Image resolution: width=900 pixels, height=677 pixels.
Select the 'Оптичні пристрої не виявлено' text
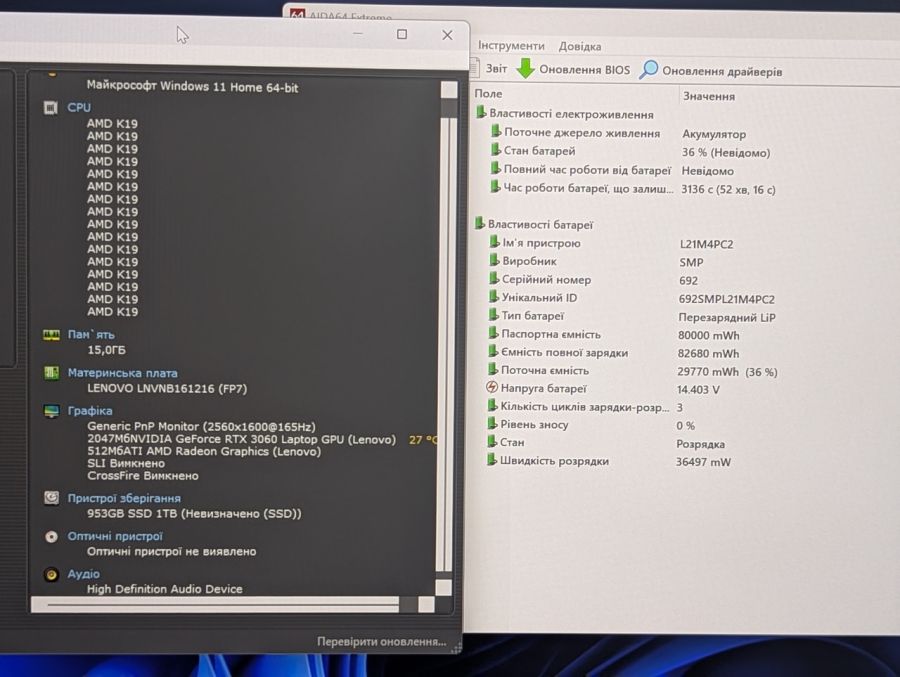[172, 551]
